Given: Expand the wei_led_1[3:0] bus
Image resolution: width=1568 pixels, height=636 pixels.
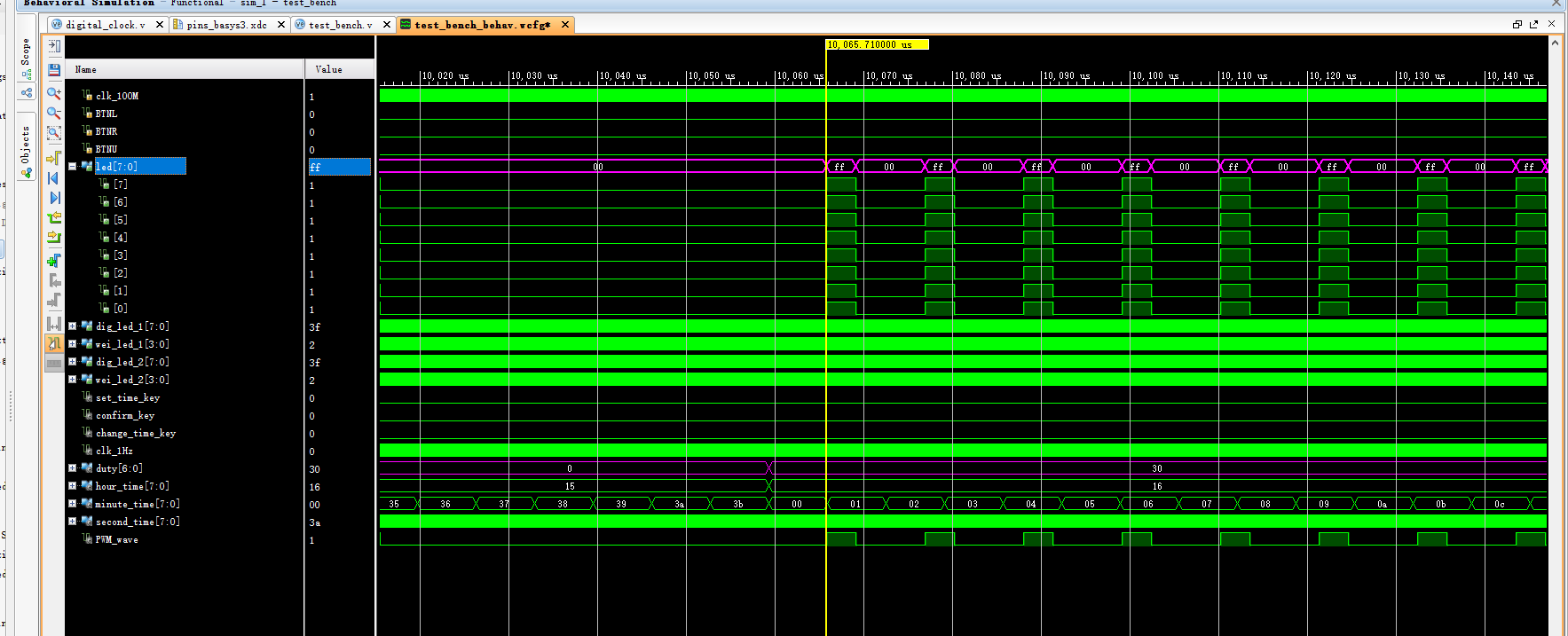Looking at the screenshot, I should coord(73,344).
